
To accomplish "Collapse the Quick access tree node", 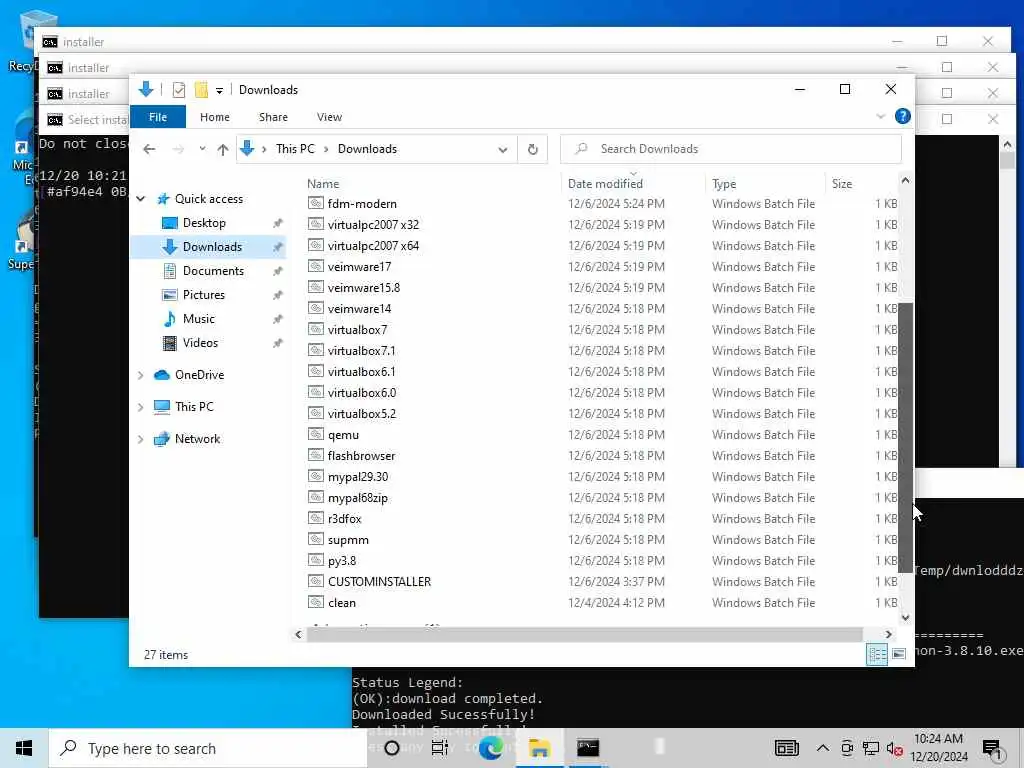I will pyautogui.click(x=141, y=199).
